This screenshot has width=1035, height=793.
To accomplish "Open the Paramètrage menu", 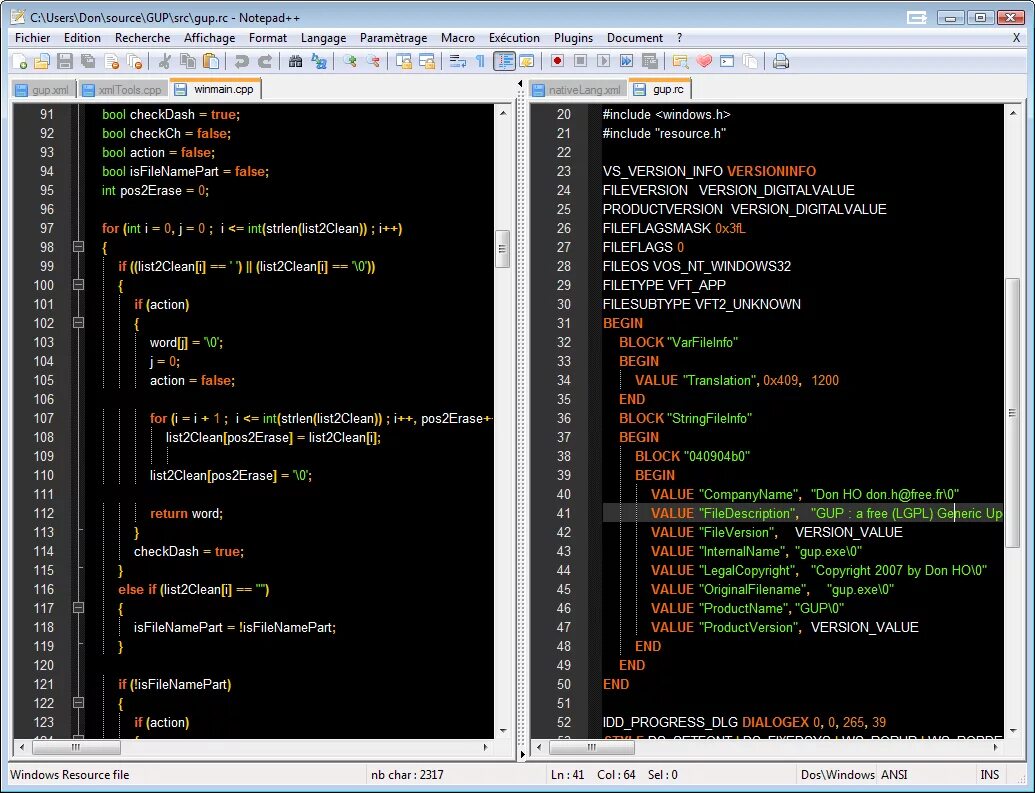I will point(393,38).
